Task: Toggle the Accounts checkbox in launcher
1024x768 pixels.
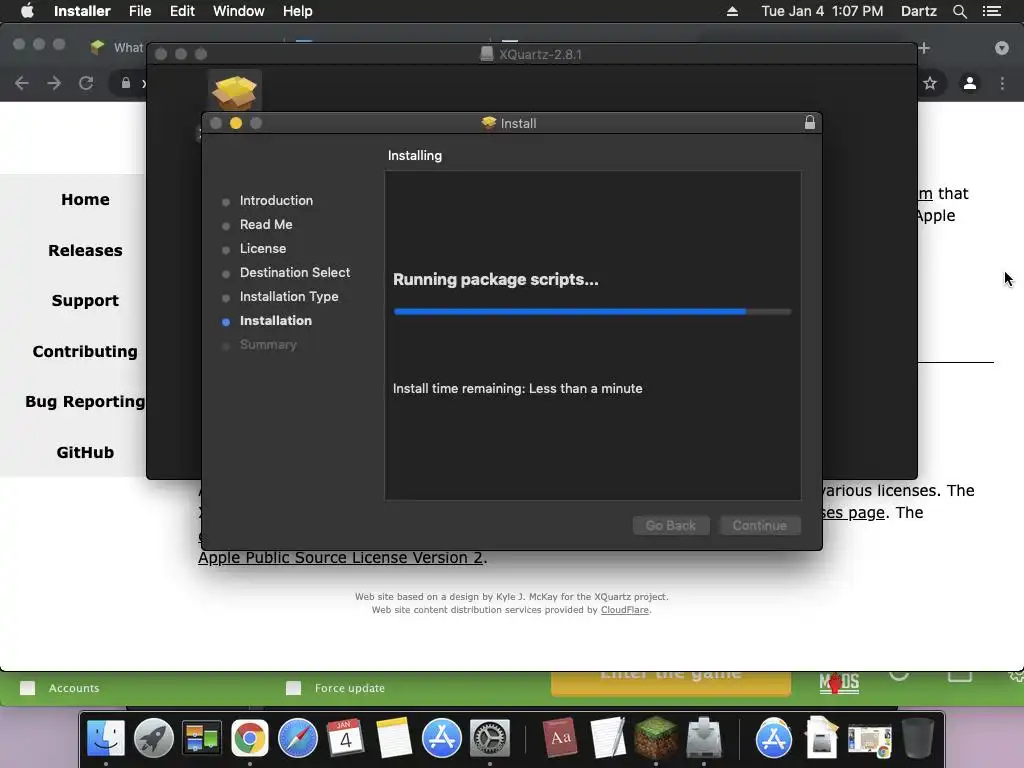Action: pyautogui.click(x=27, y=688)
